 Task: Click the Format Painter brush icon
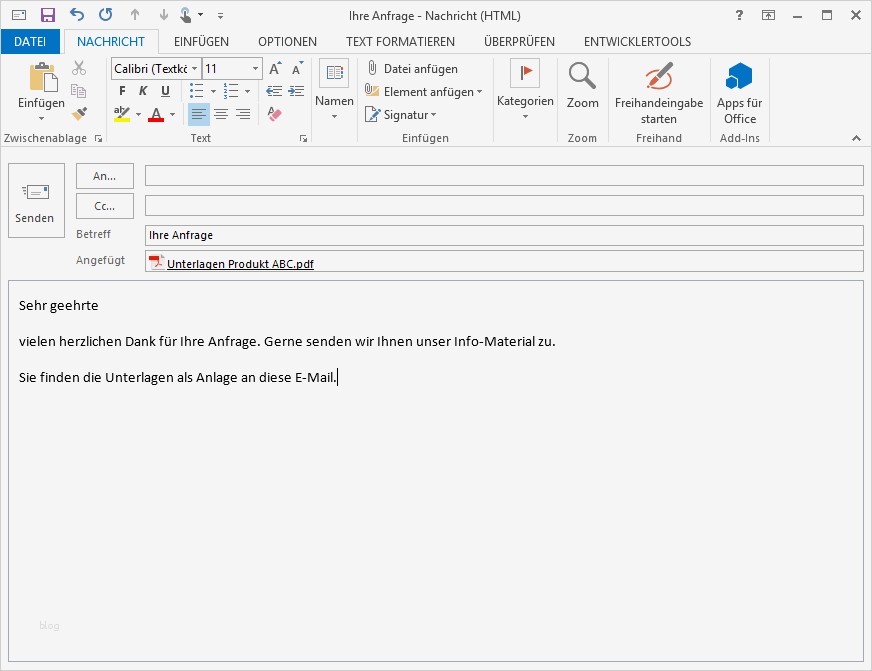coord(79,114)
